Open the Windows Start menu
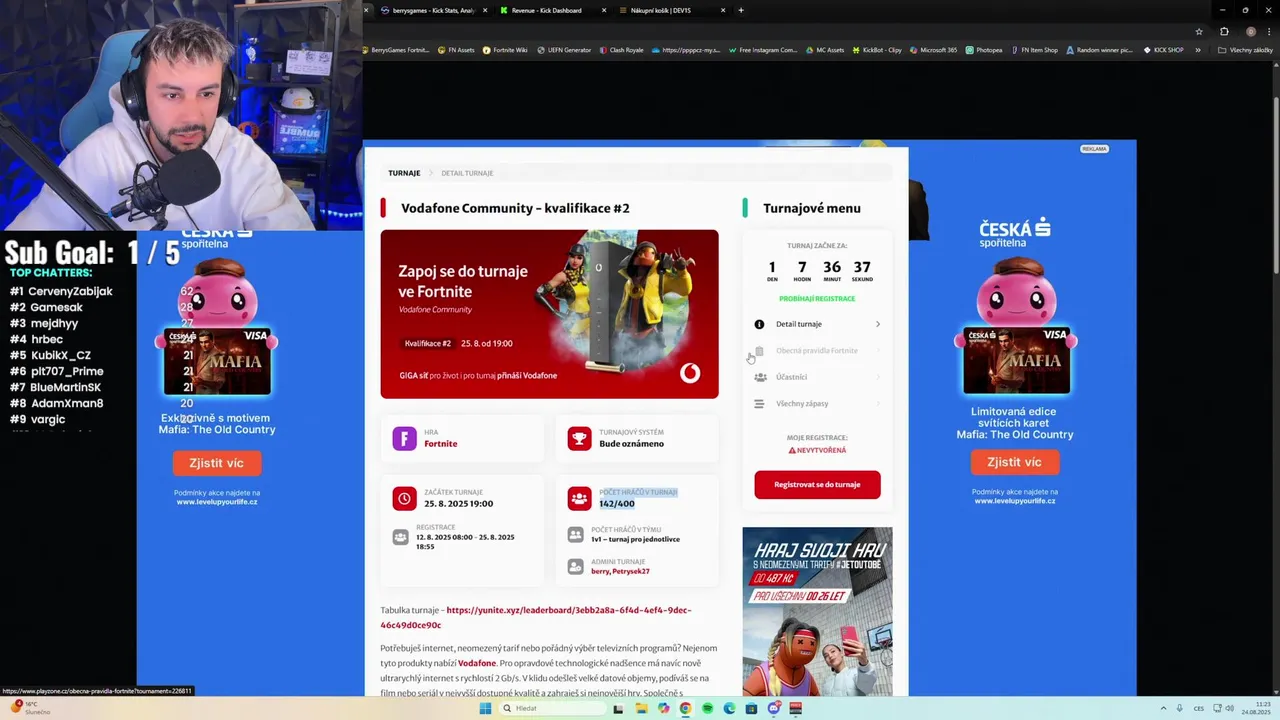The width and height of the screenshot is (1280, 720). [485, 708]
